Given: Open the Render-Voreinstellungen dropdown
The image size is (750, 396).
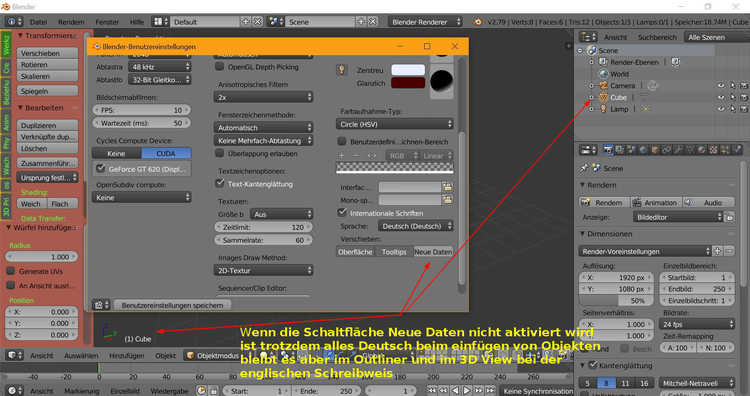Looking at the screenshot, I should pos(645,251).
